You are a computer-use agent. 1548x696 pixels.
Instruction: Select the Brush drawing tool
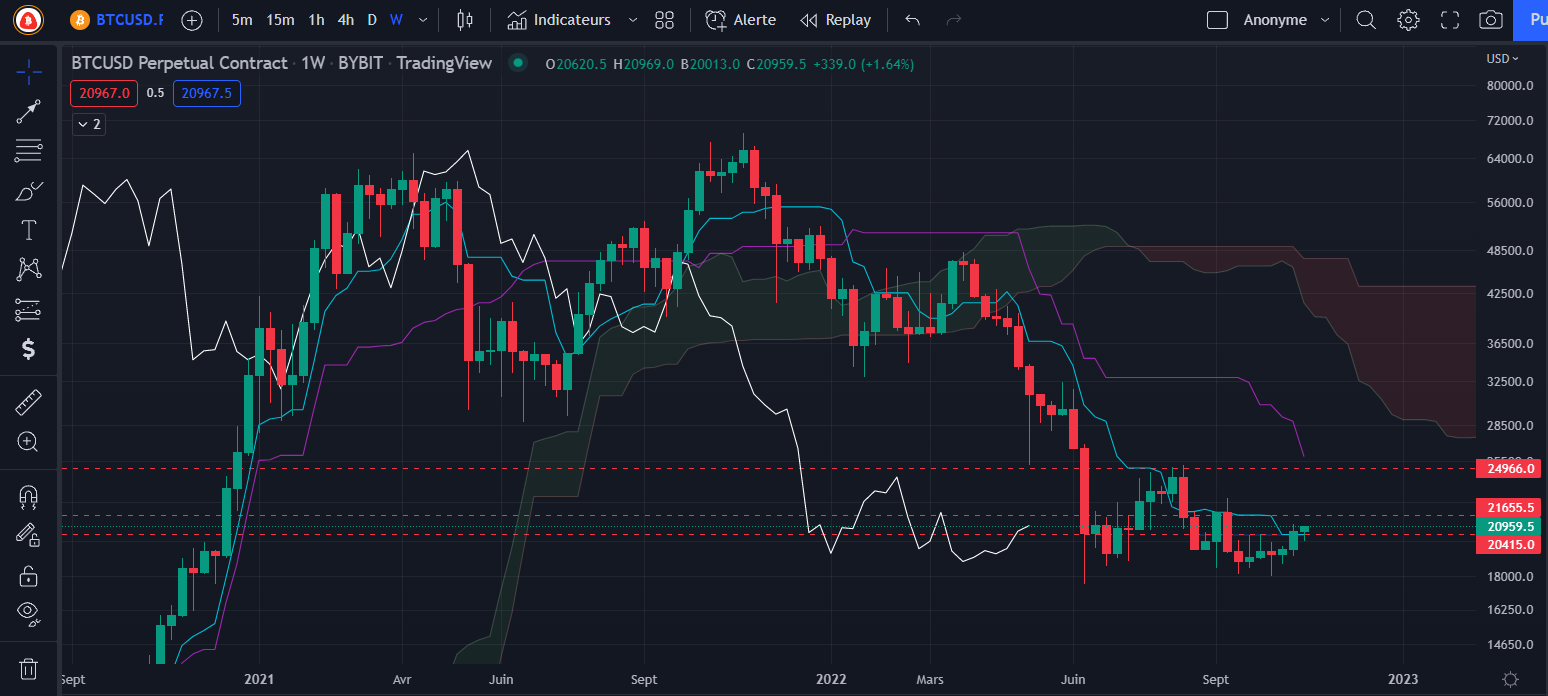tap(28, 190)
